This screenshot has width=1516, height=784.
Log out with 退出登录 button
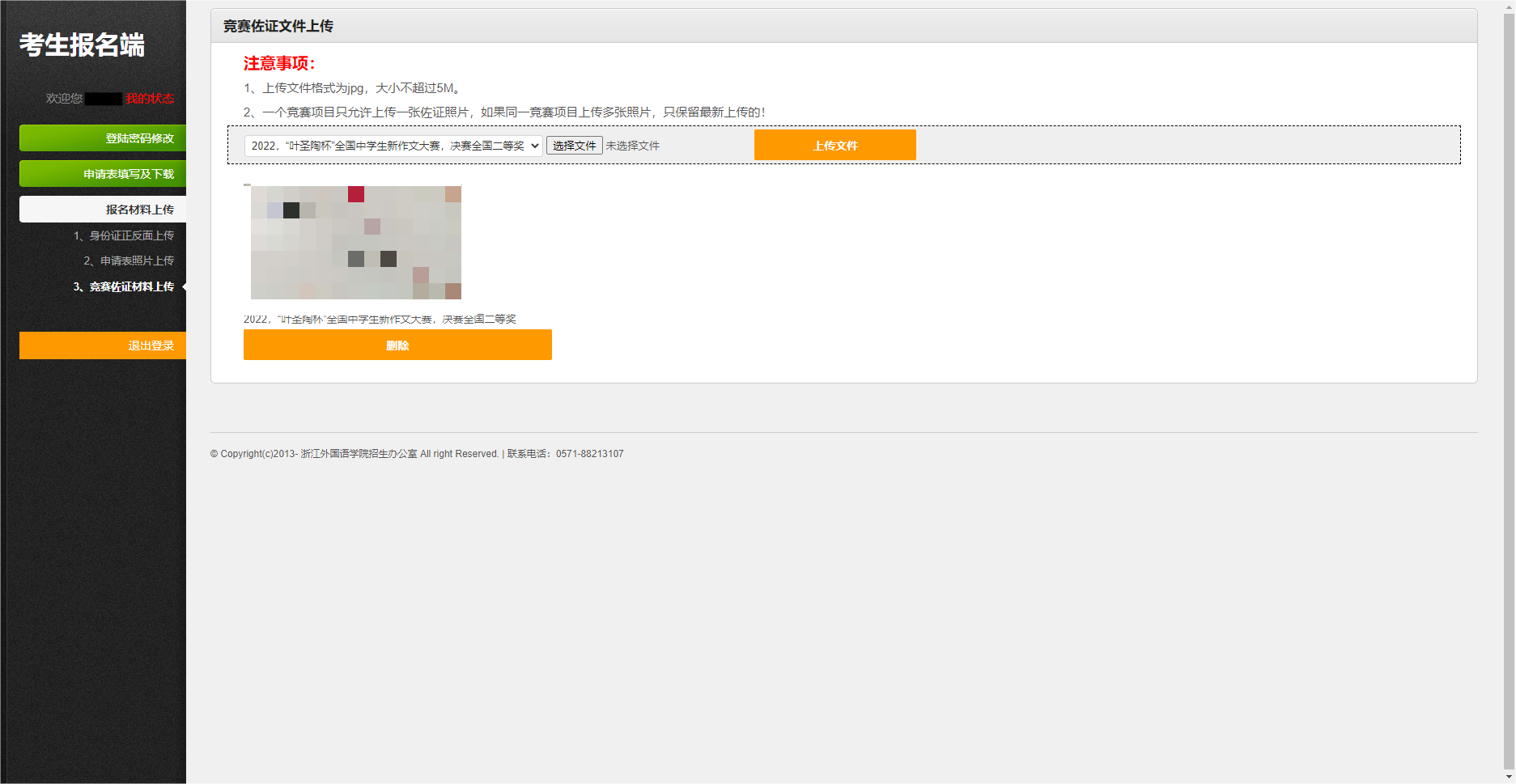click(x=104, y=345)
